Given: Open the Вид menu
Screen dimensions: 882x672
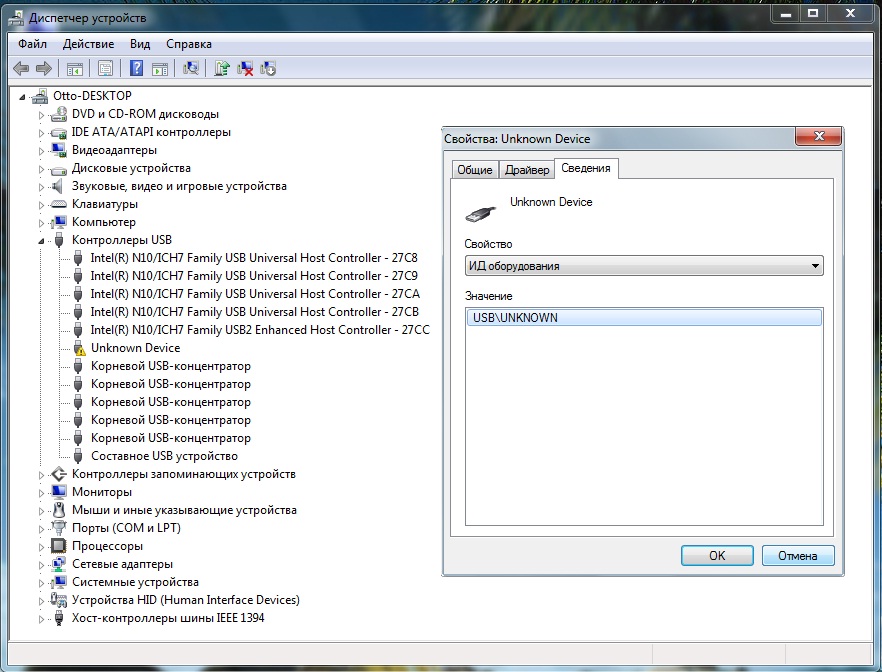Looking at the screenshot, I should pos(140,44).
